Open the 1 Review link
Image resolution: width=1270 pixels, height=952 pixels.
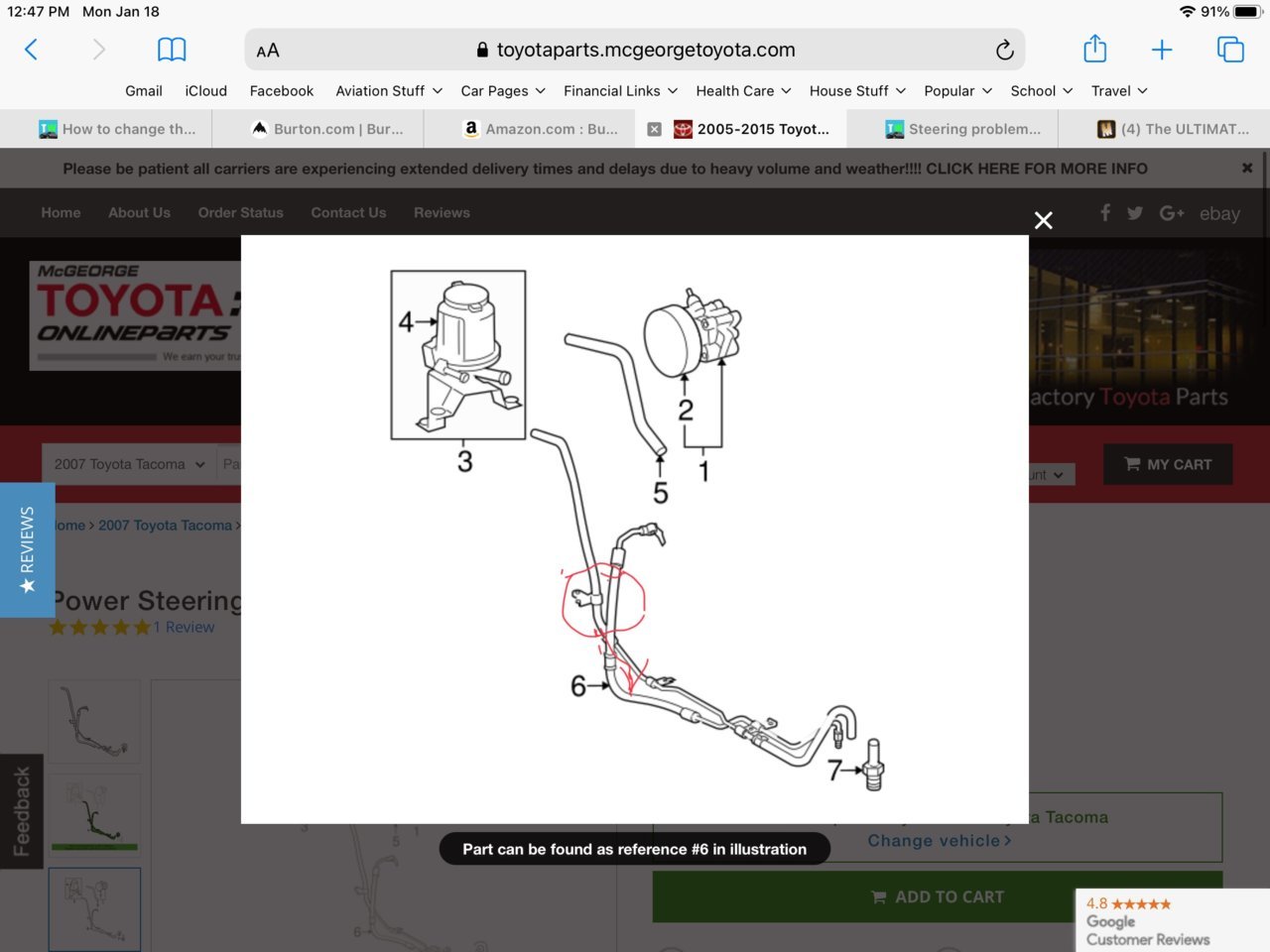click(x=184, y=627)
